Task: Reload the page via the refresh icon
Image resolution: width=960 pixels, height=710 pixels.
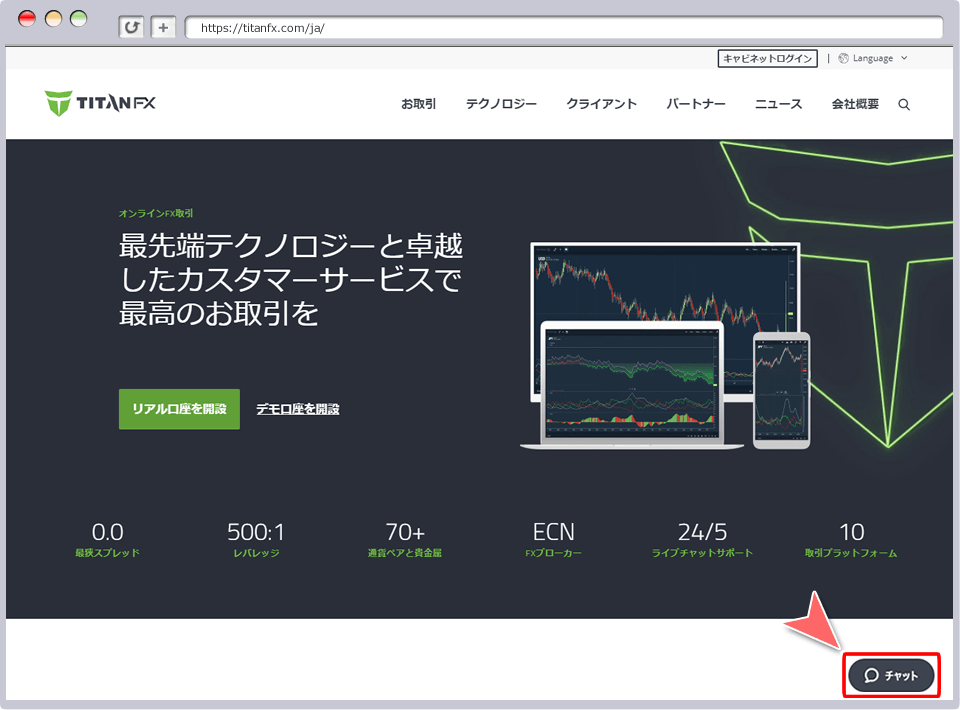Action: (x=131, y=27)
